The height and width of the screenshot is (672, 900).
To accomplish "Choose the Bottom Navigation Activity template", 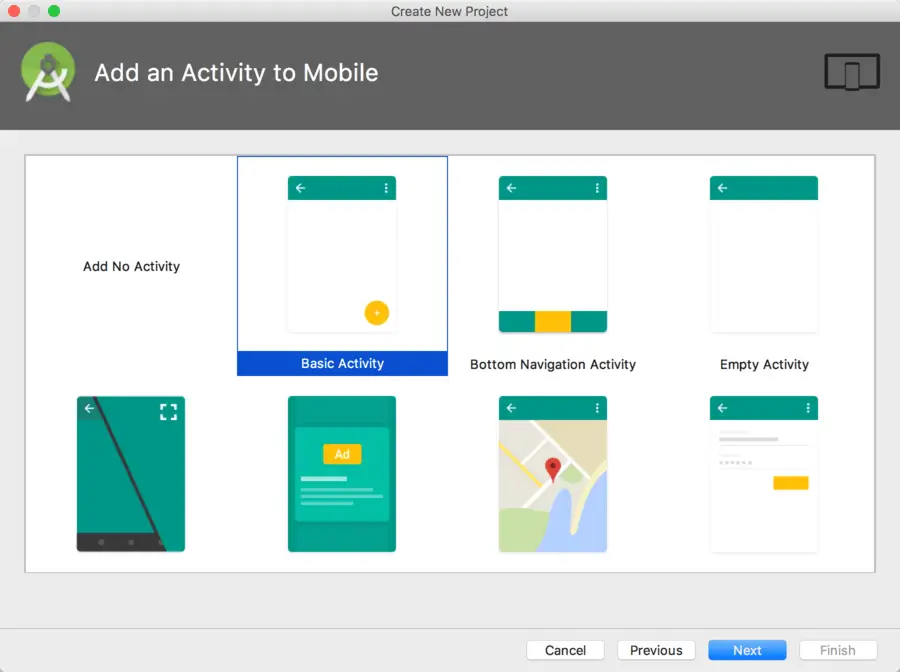I will click(553, 253).
